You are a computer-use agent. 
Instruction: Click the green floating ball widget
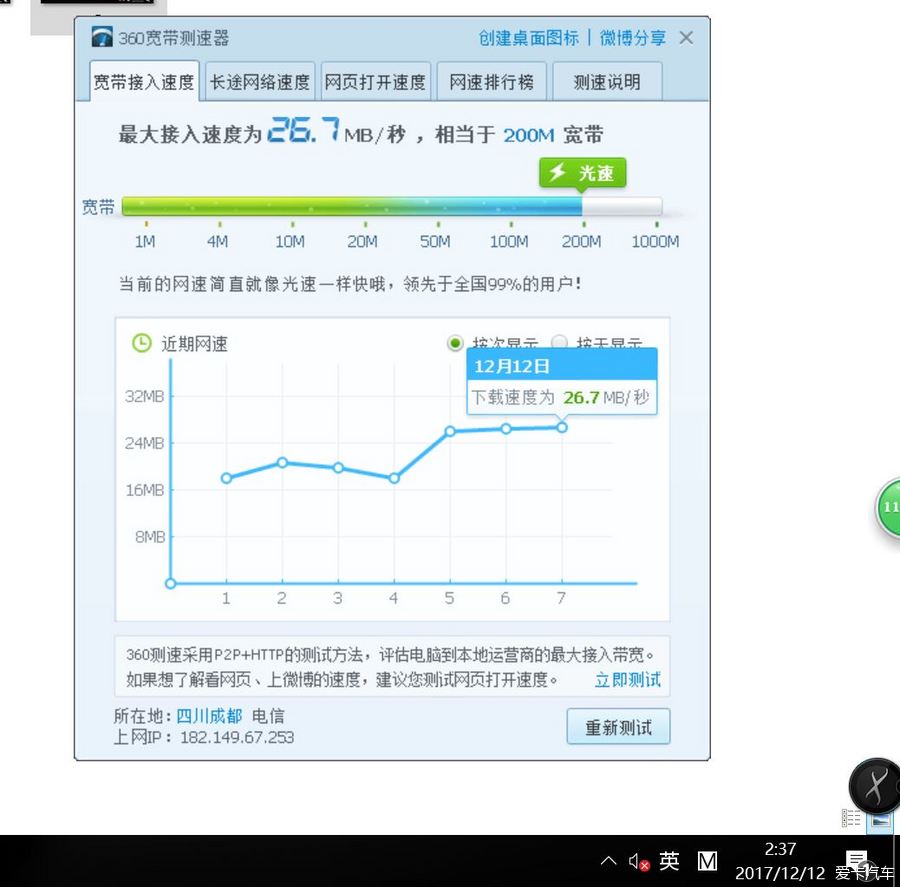(x=888, y=508)
